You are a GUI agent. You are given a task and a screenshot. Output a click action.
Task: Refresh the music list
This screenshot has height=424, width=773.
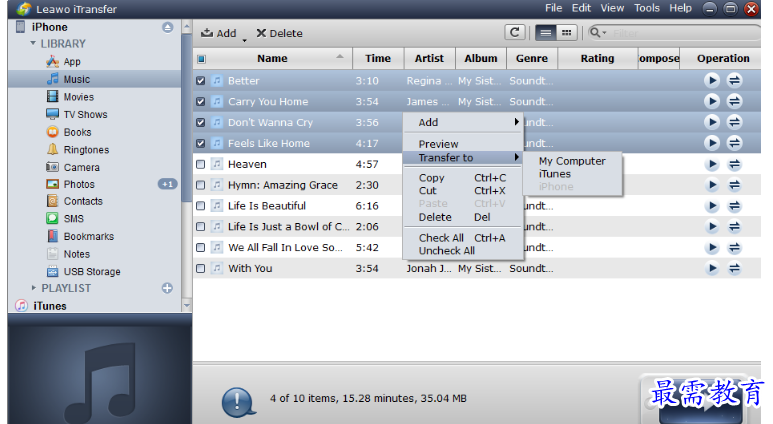tap(515, 33)
